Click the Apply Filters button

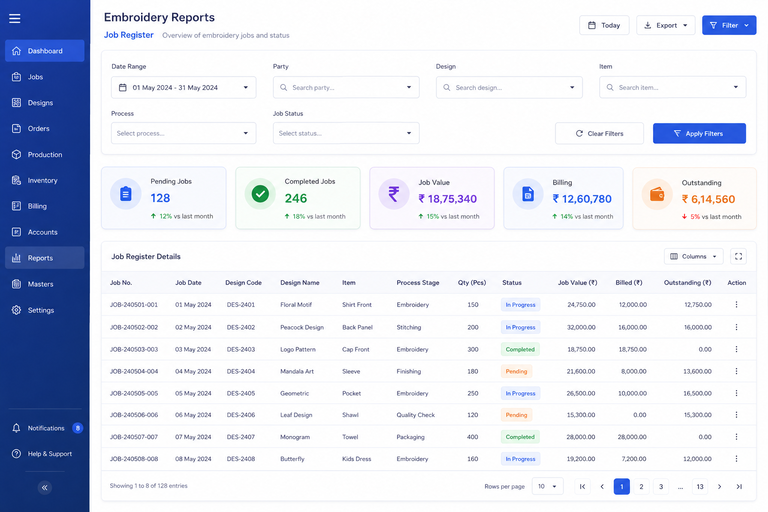tap(699, 133)
